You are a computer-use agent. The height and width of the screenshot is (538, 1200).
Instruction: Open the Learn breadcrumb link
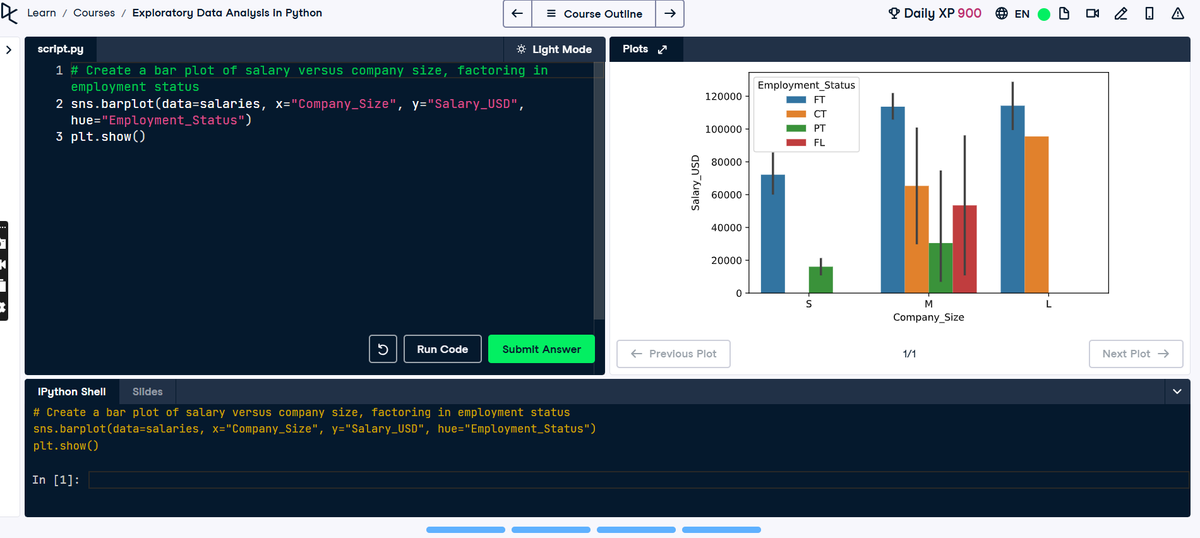[x=42, y=13]
